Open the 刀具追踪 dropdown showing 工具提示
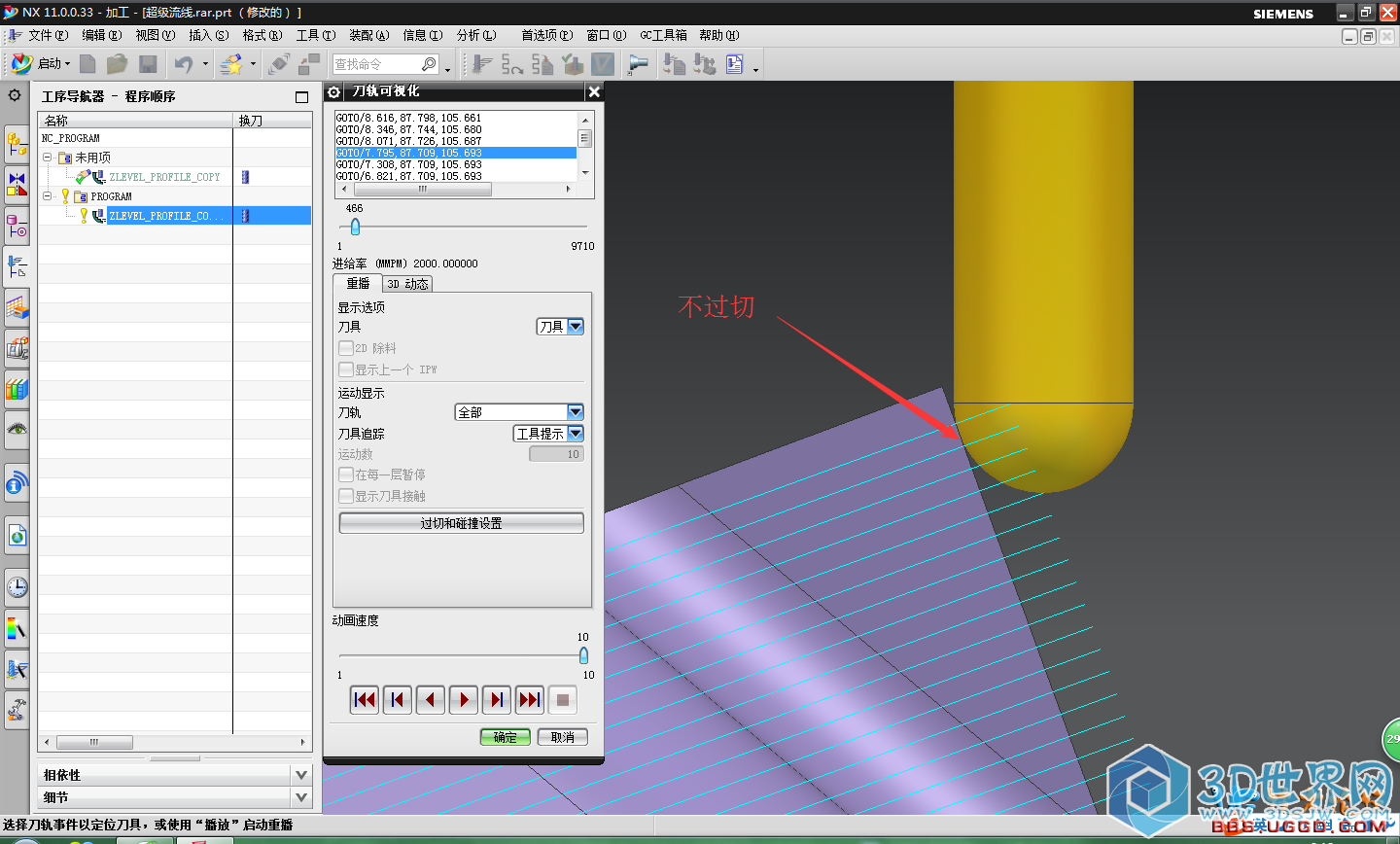 coord(548,434)
